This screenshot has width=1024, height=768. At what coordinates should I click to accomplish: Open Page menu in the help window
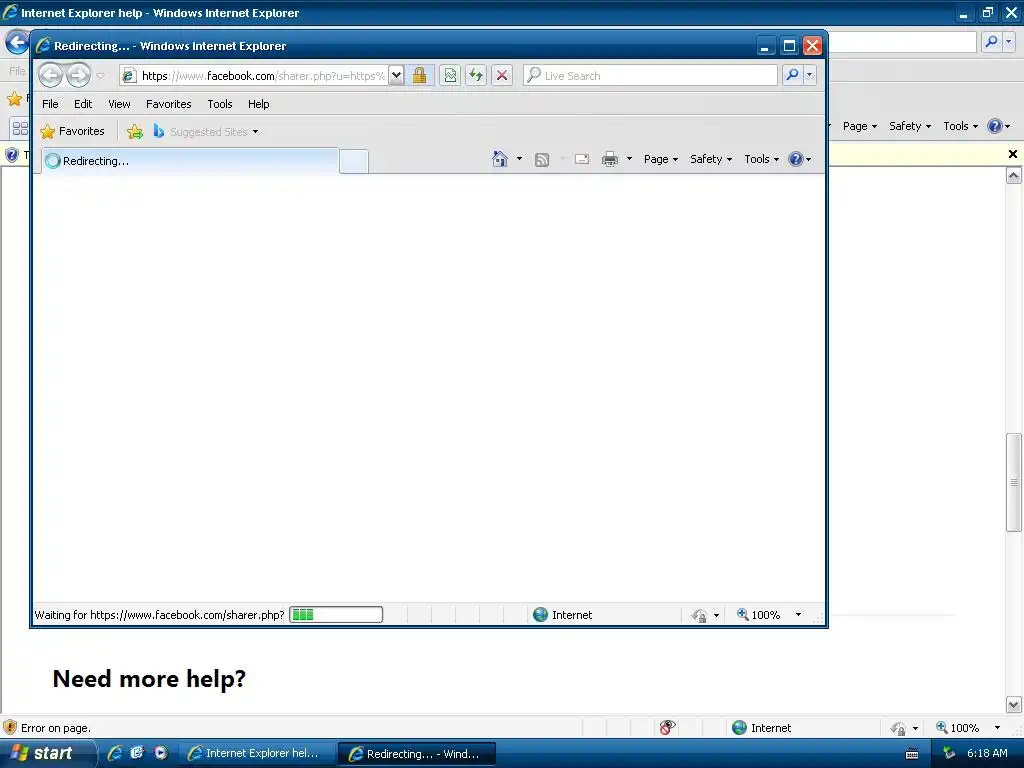[860, 126]
